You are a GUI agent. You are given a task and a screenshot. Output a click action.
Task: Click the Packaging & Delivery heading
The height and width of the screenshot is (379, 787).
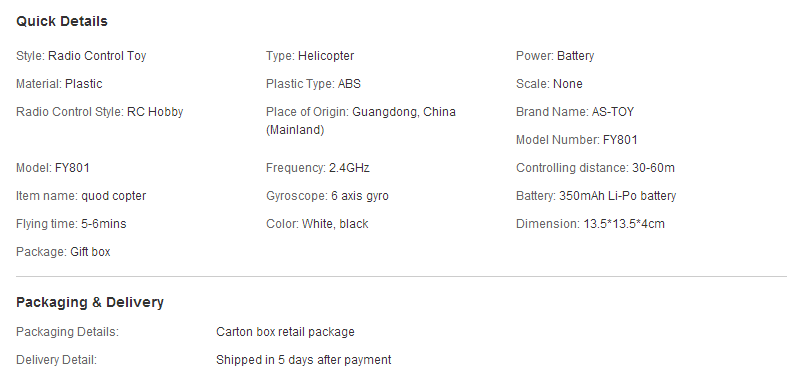(x=90, y=303)
